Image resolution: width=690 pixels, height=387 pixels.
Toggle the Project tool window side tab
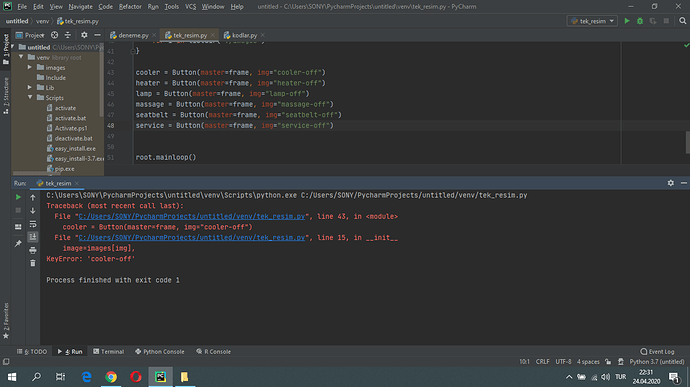(6, 49)
